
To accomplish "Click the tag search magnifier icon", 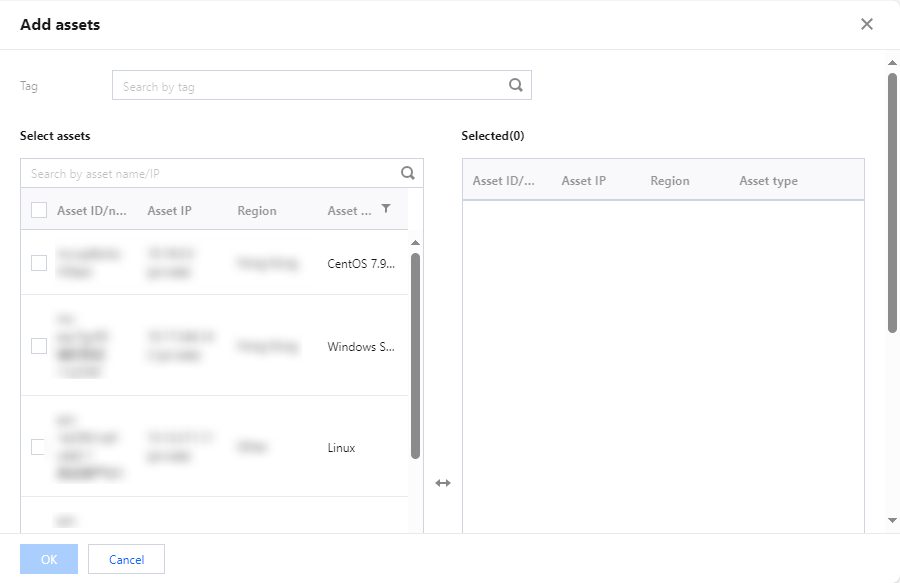I will coord(516,85).
